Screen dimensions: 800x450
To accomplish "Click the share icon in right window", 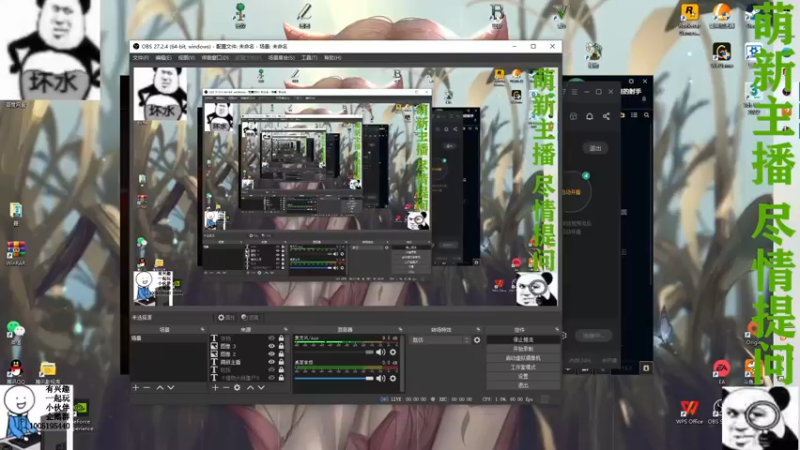I will (606, 116).
